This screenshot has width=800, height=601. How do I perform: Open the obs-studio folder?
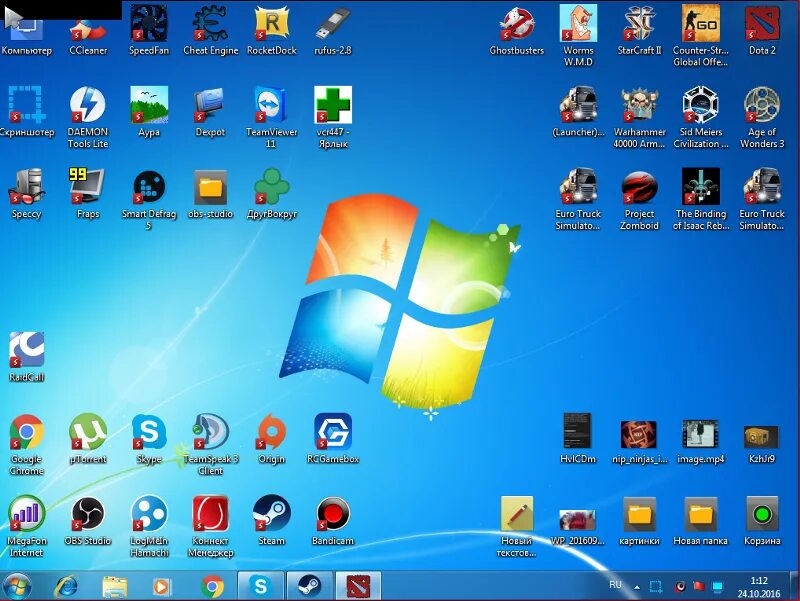[x=210, y=194]
